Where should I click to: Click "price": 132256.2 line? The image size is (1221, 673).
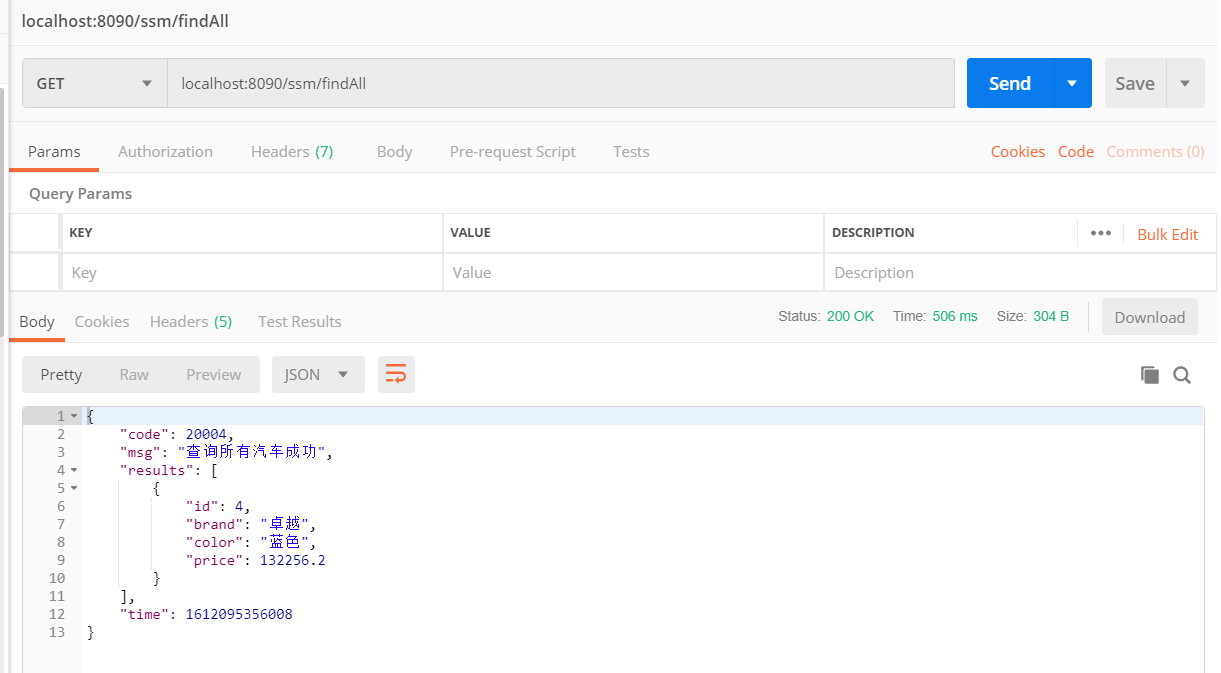click(255, 560)
